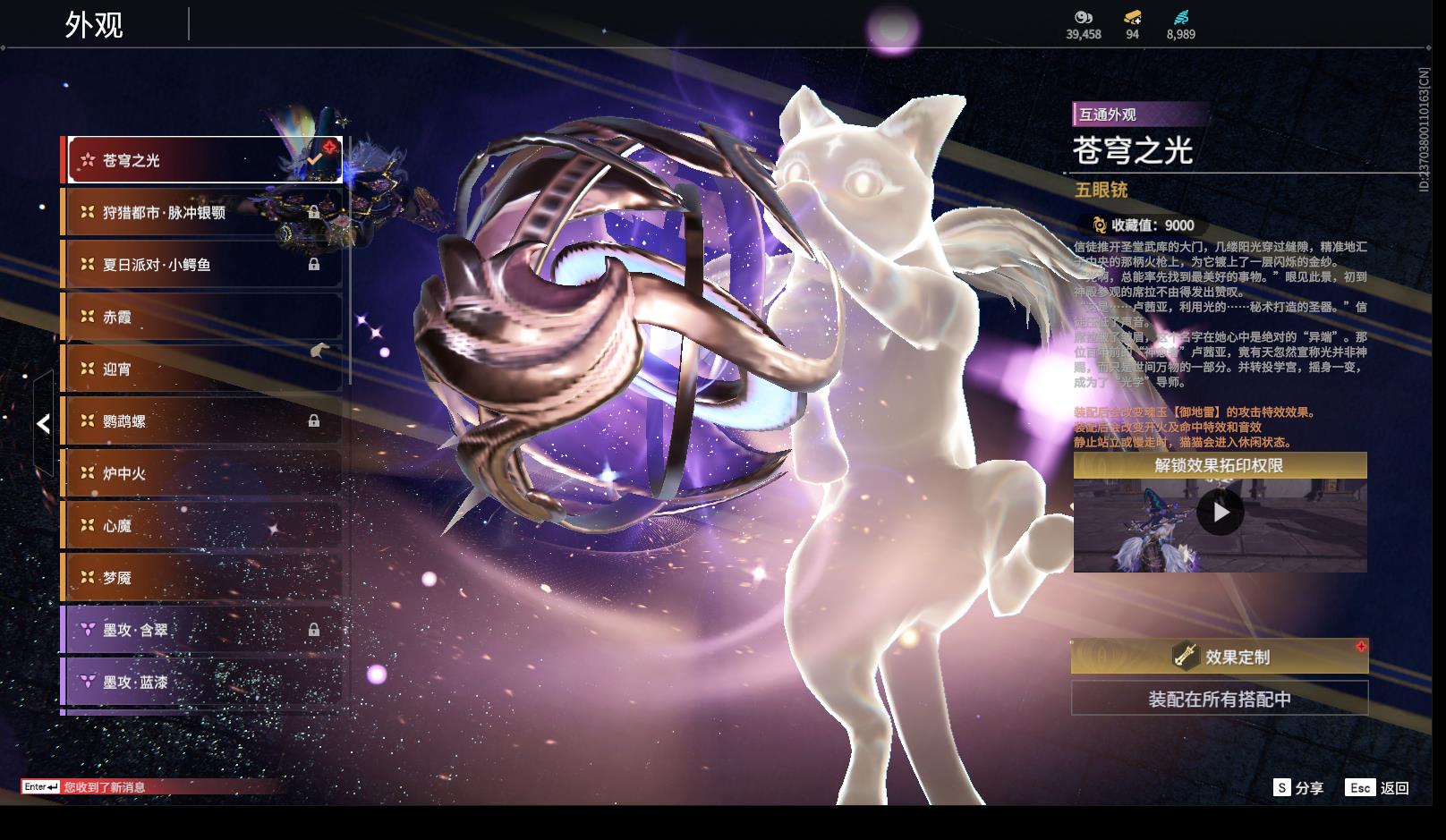Click the star rarity icon beside 苍穹之光
Viewport: 1446px width, 840px height.
[x=88, y=160]
